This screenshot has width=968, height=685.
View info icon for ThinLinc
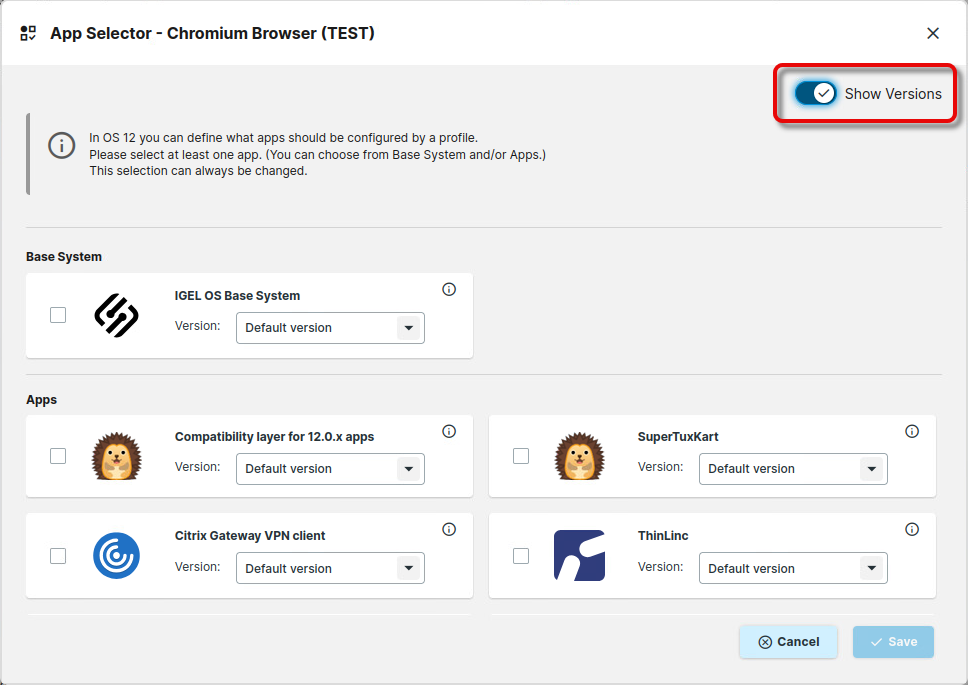(912, 530)
